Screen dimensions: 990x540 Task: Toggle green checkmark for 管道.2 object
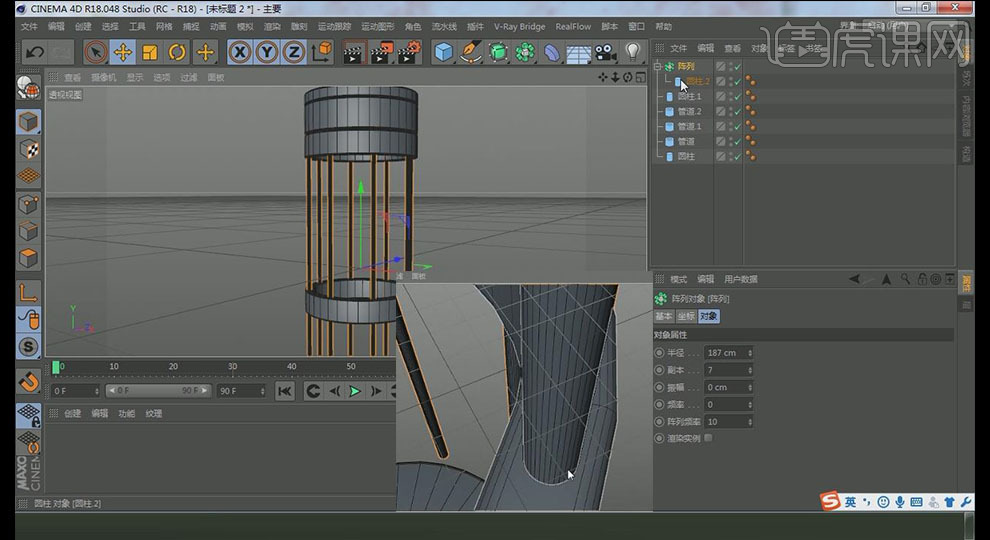(737, 112)
